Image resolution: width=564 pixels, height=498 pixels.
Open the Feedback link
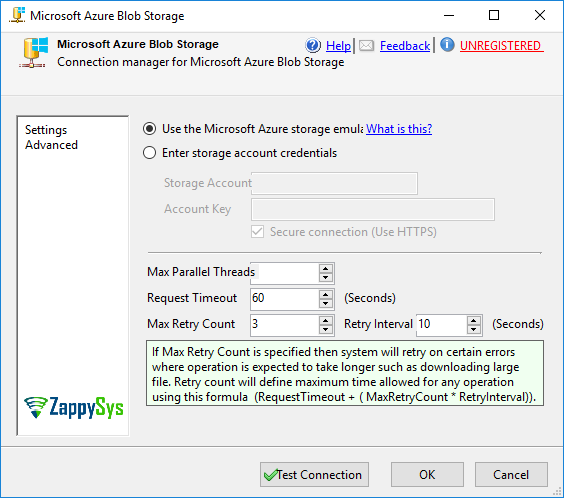405,46
